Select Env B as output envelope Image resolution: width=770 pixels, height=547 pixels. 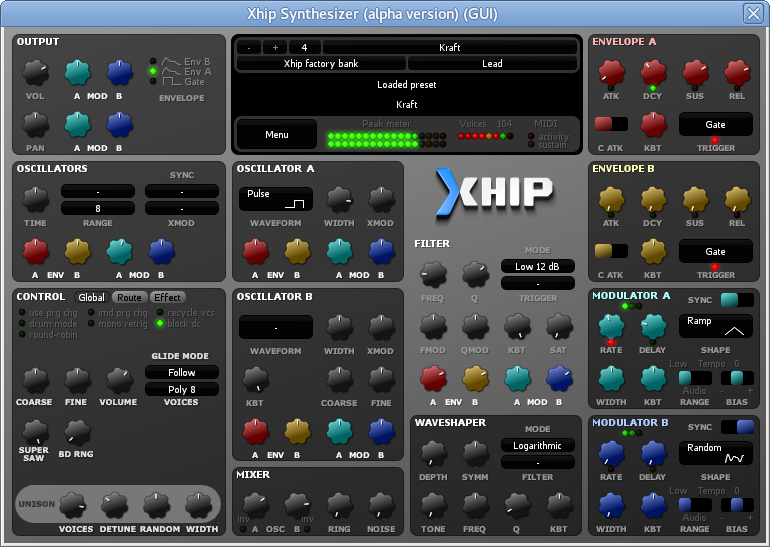click(x=153, y=61)
